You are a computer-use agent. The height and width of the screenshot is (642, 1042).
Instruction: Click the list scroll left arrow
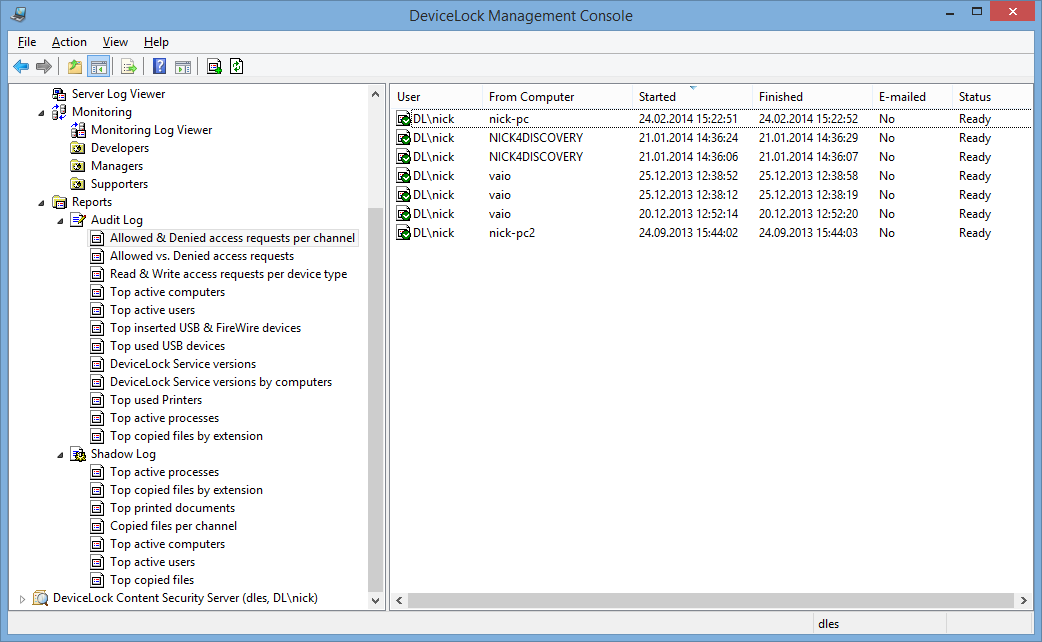[399, 600]
